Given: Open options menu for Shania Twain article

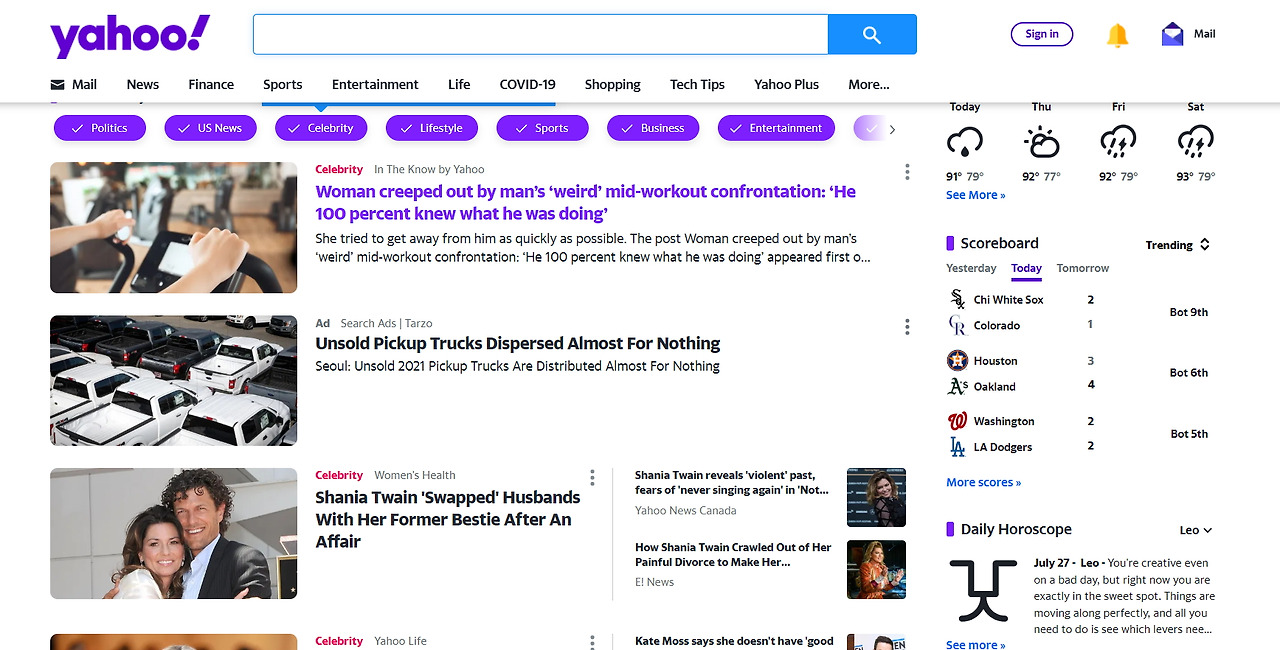Looking at the screenshot, I should click(592, 478).
